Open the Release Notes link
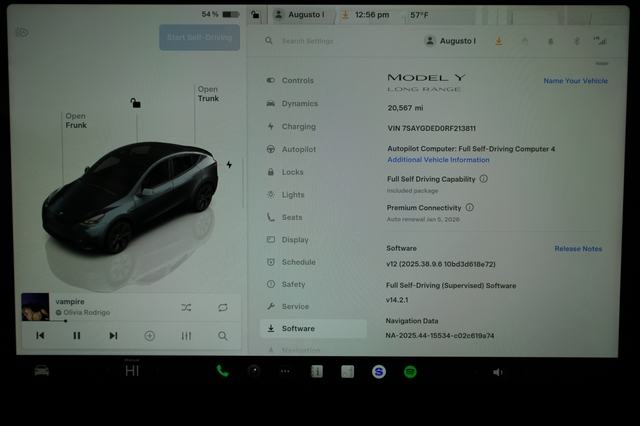The width and height of the screenshot is (640, 426). (x=578, y=248)
